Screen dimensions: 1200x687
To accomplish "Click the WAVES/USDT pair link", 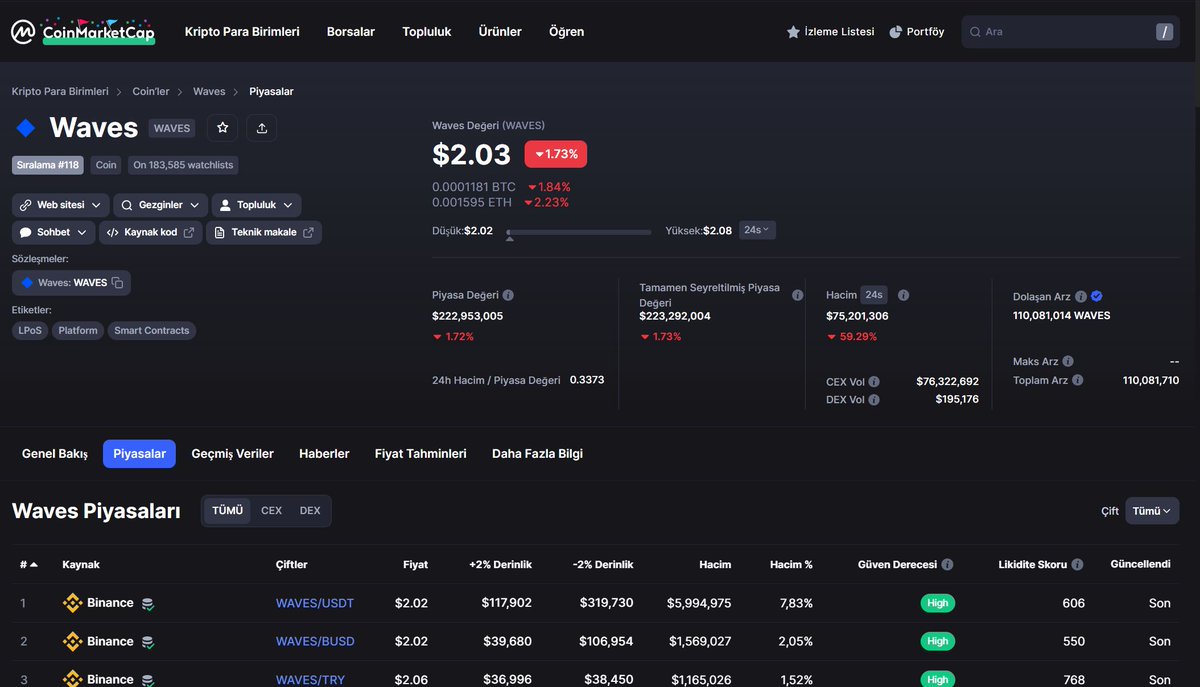I will tap(315, 603).
